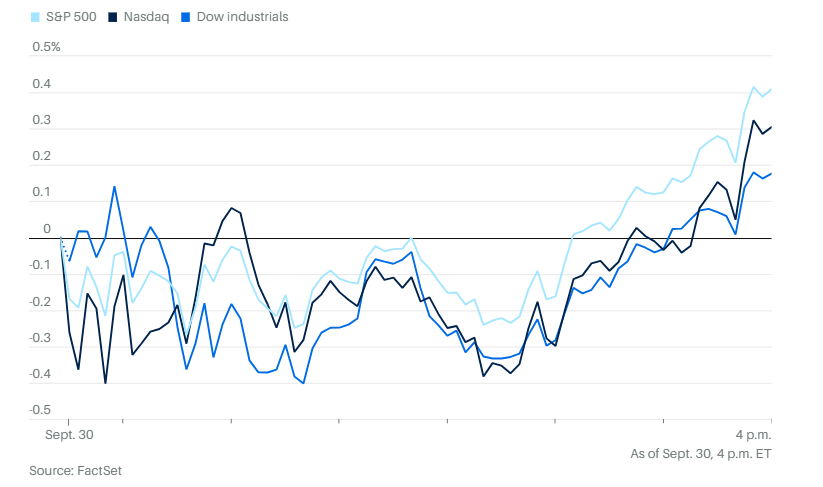The image size is (823, 487).
Task: Click the S&P 500 light blue legend swatch
Action: tap(36, 17)
